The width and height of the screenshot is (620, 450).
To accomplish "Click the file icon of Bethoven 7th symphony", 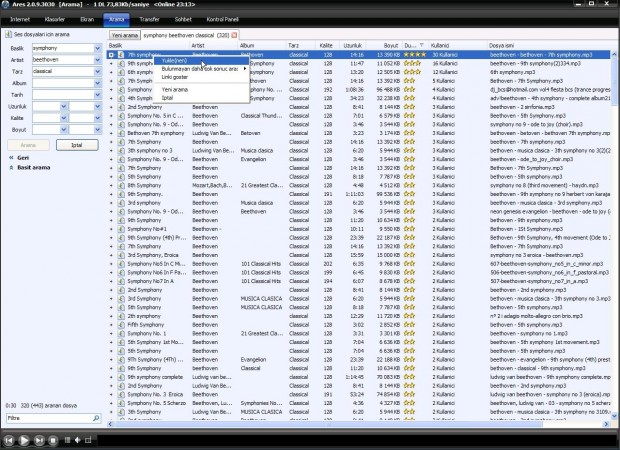I will pos(121,133).
